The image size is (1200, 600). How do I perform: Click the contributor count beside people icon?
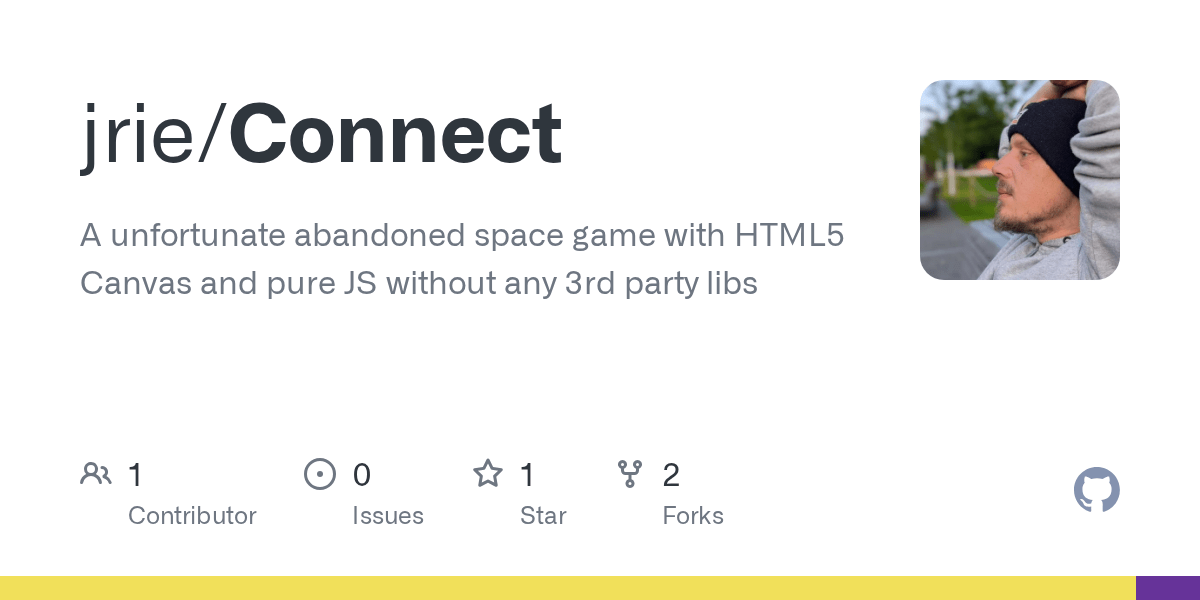pos(135,475)
